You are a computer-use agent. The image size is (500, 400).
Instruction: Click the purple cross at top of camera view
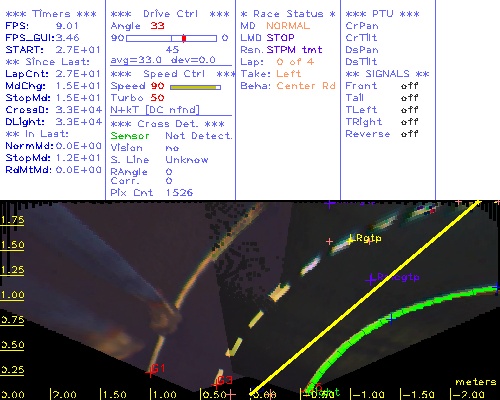pos(330,203)
